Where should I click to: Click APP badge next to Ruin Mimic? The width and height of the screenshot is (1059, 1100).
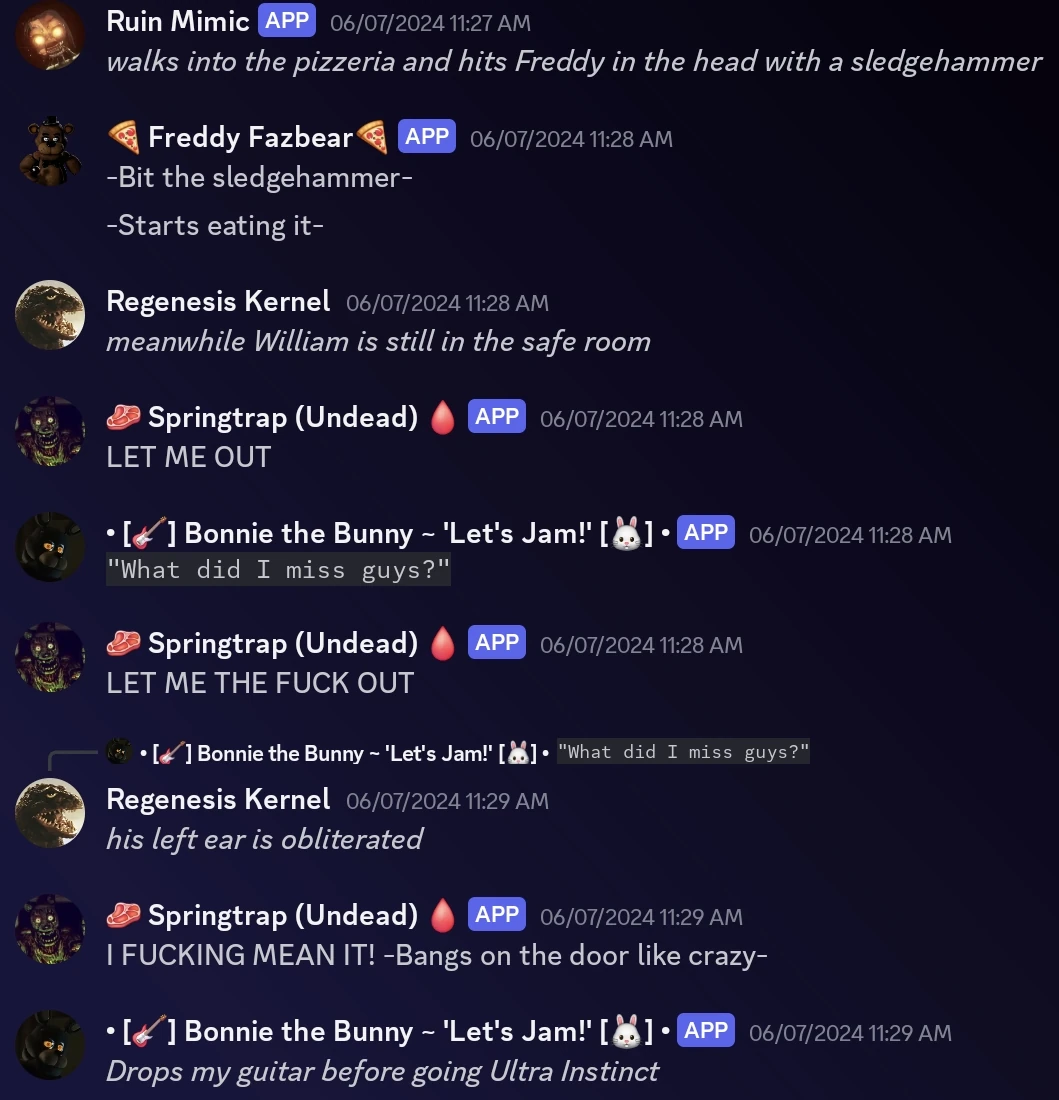[287, 20]
